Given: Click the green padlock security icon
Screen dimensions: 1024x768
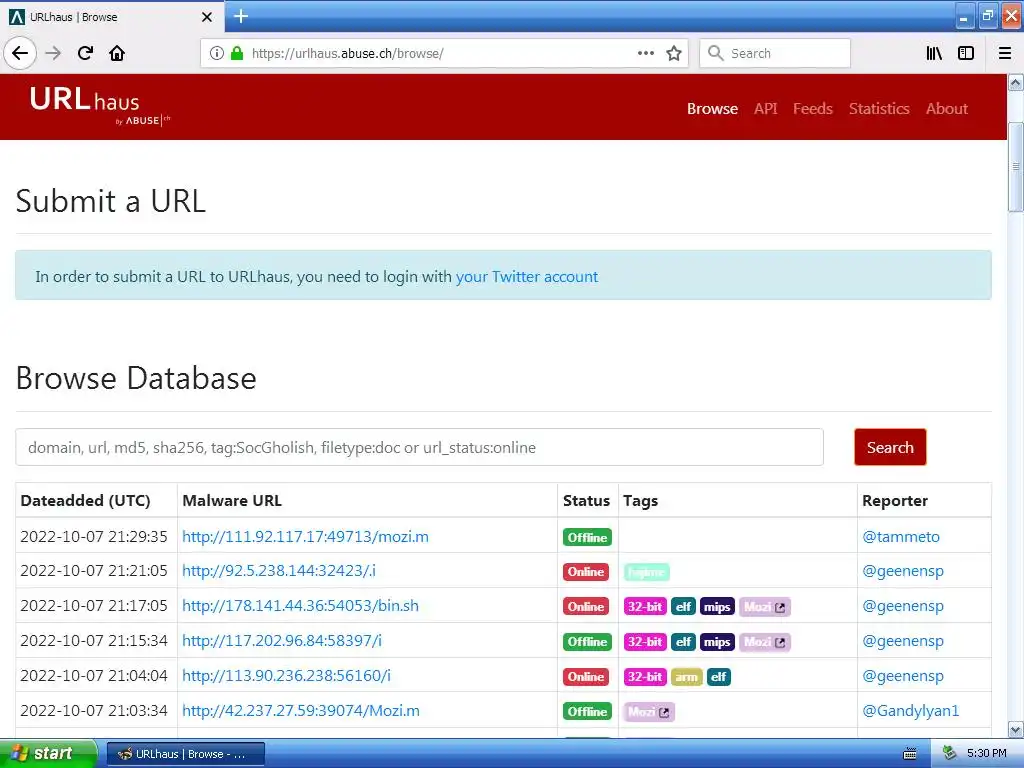Looking at the screenshot, I should point(238,53).
